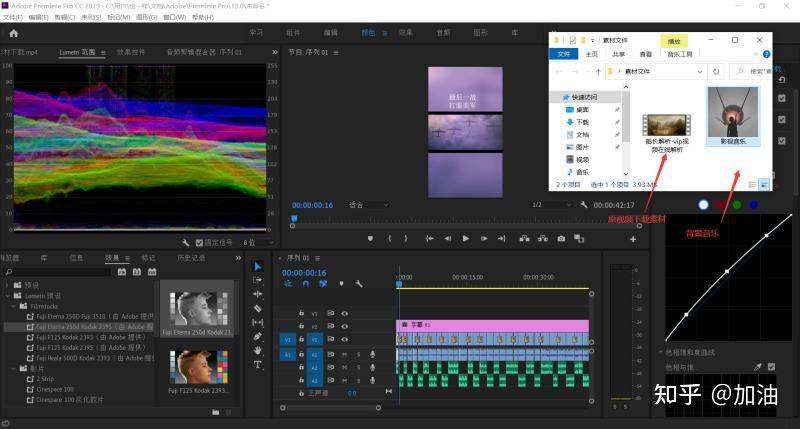The width and height of the screenshot is (800, 429).
Task: Add a marker in the Program monitor
Action: point(370,238)
